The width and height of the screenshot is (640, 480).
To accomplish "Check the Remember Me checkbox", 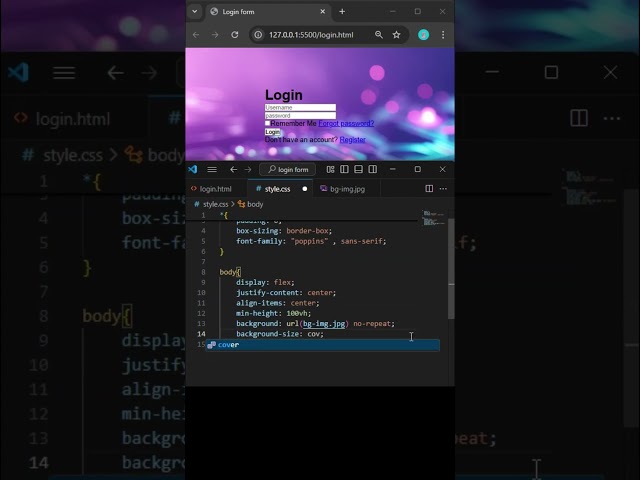I will pos(267,123).
